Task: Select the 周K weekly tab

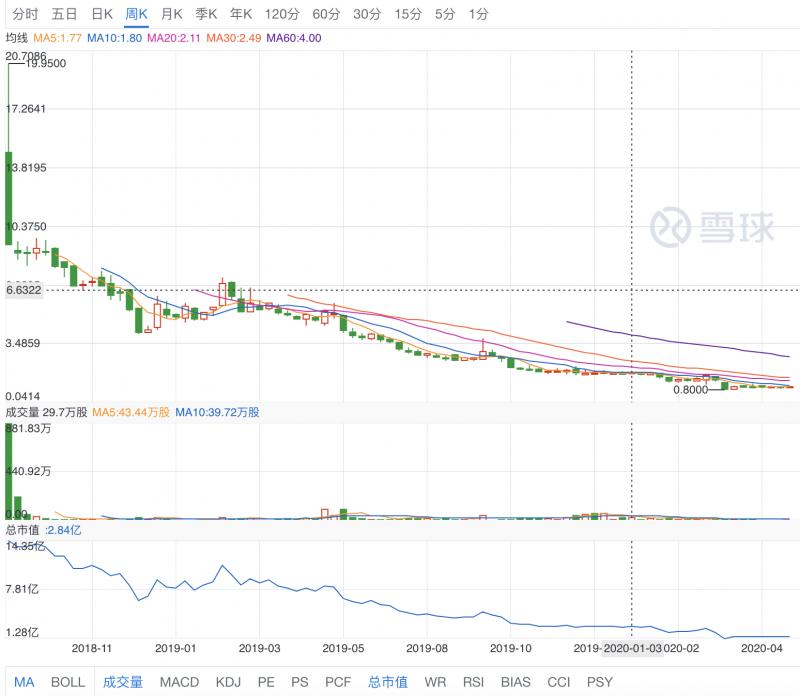Action: [x=136, y=14]
